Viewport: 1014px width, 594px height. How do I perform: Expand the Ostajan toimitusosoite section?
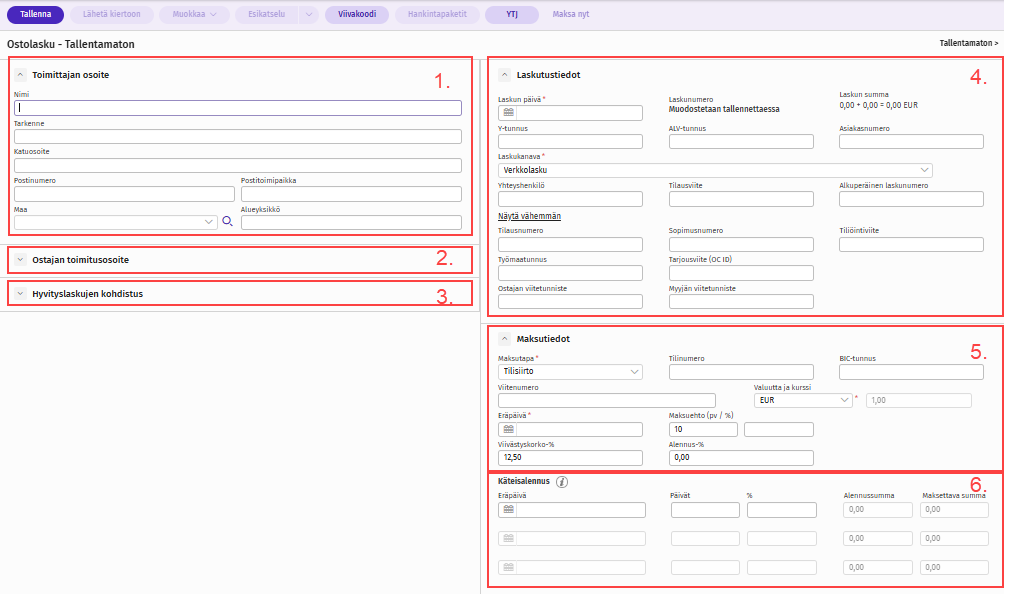point(21,260)
